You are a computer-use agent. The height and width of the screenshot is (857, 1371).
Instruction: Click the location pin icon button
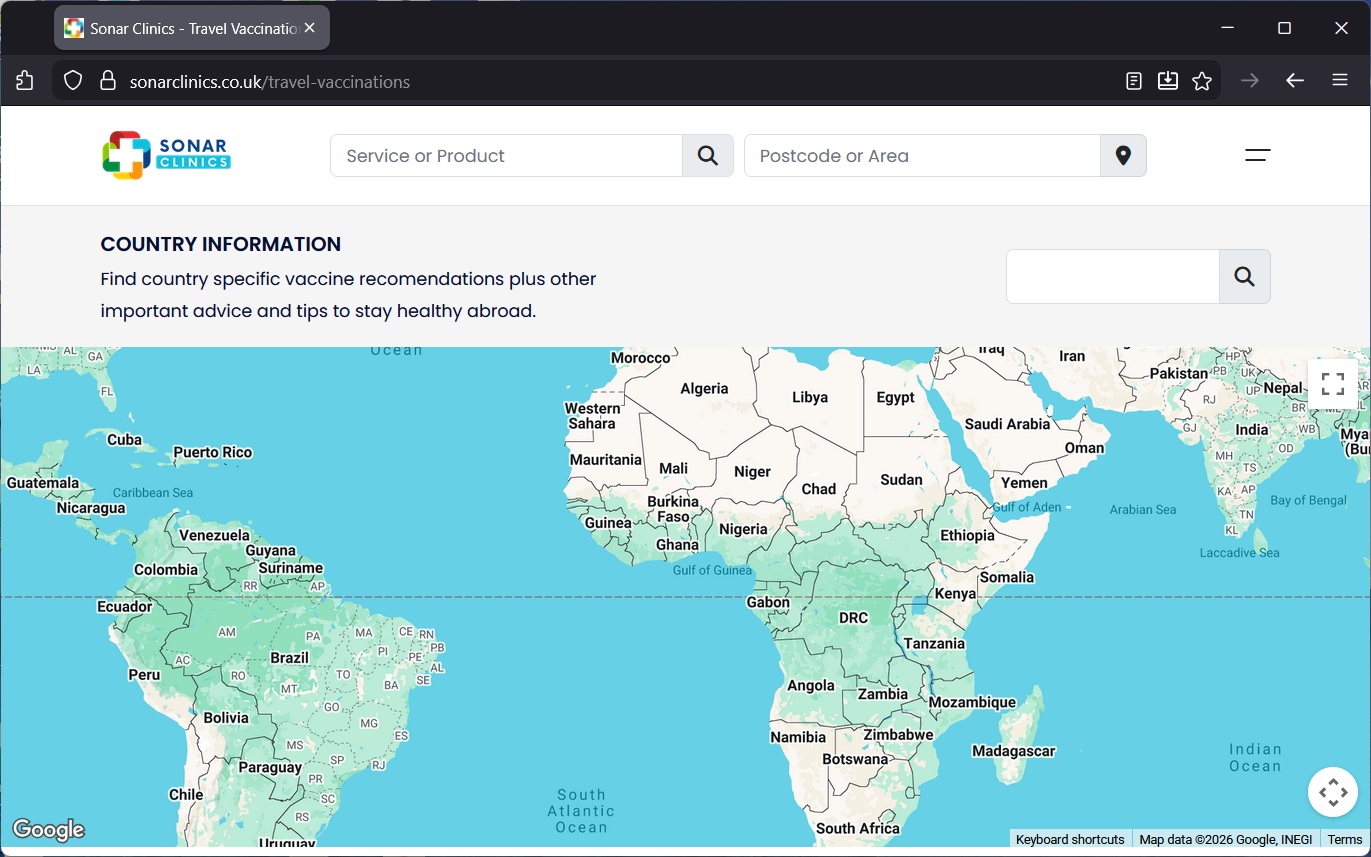(1123, 156)
